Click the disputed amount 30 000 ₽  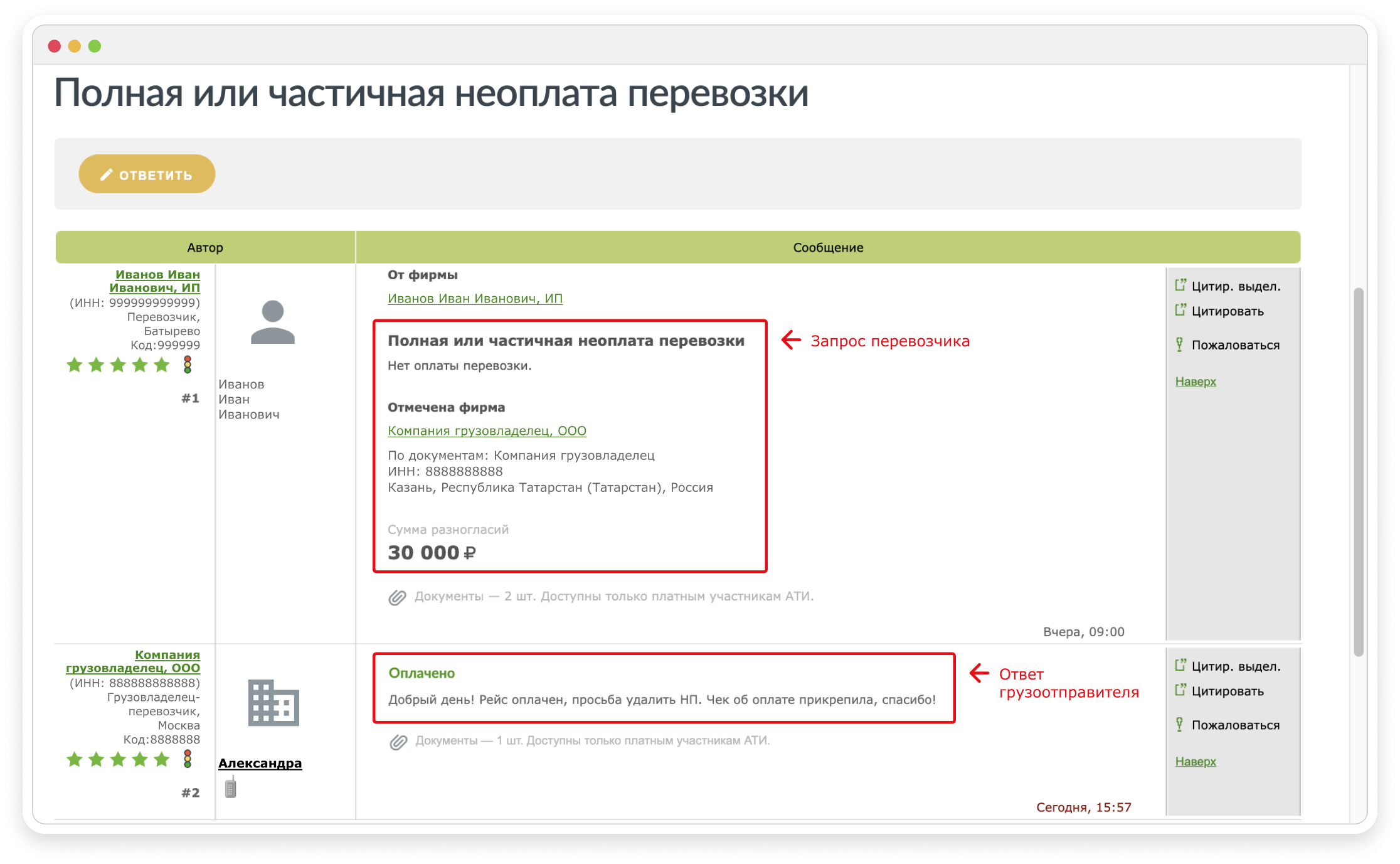point(432,553)
